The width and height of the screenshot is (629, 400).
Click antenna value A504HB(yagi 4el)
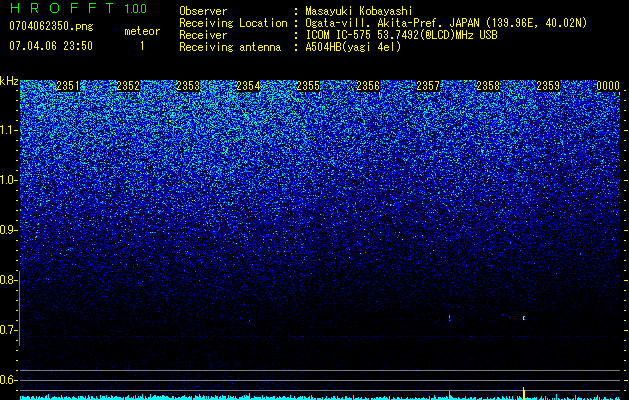353,47
